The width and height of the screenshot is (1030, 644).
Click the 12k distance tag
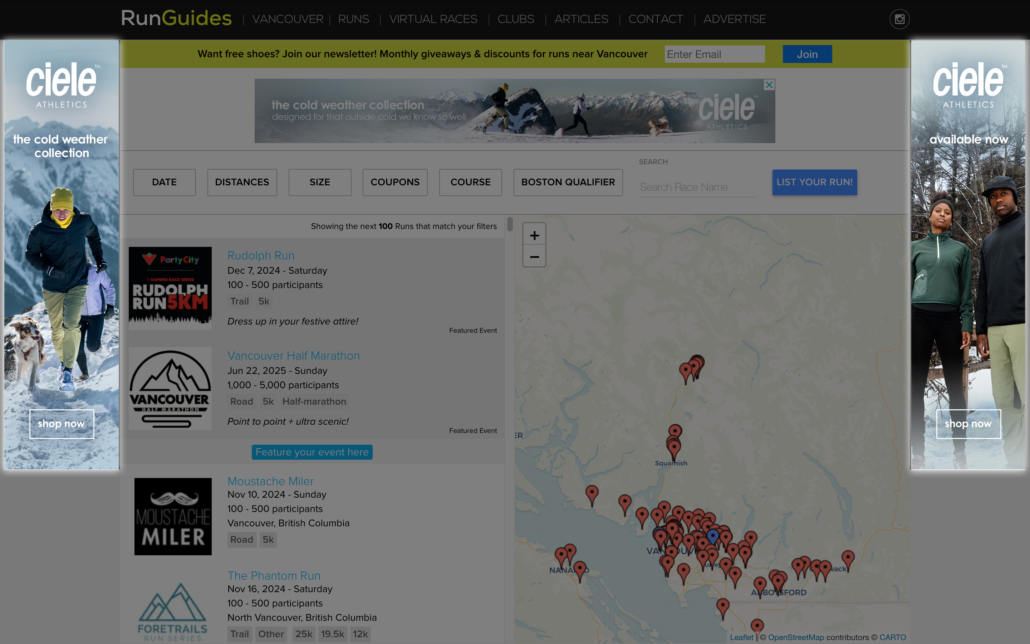pos(360,634)
